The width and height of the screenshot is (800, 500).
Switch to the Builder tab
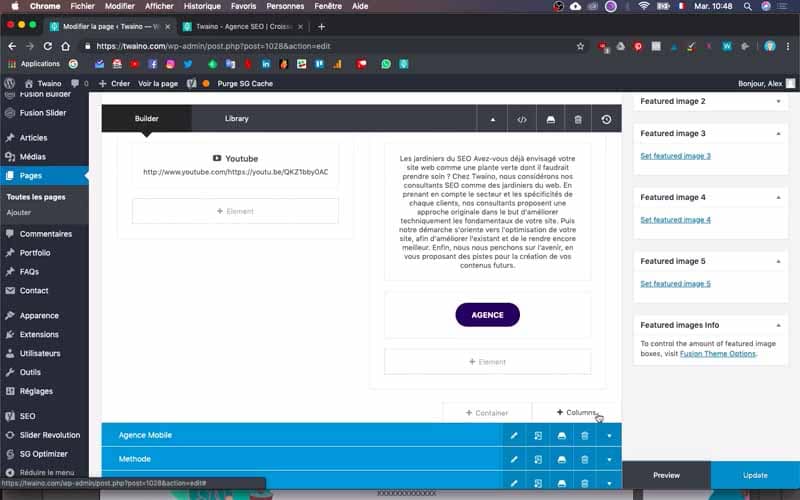pyautogui.click(x=146, y=118)
